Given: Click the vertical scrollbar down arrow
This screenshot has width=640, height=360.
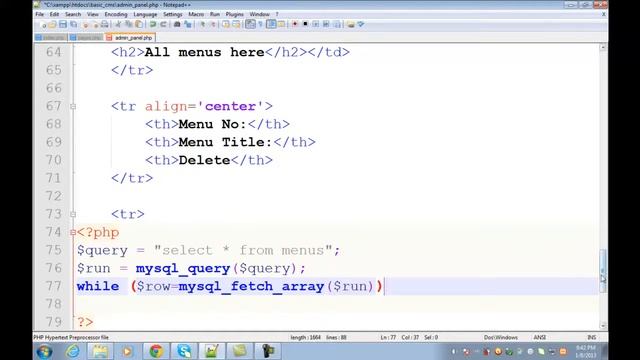Looking at the screenshot, I should click(x=603, y=325).
